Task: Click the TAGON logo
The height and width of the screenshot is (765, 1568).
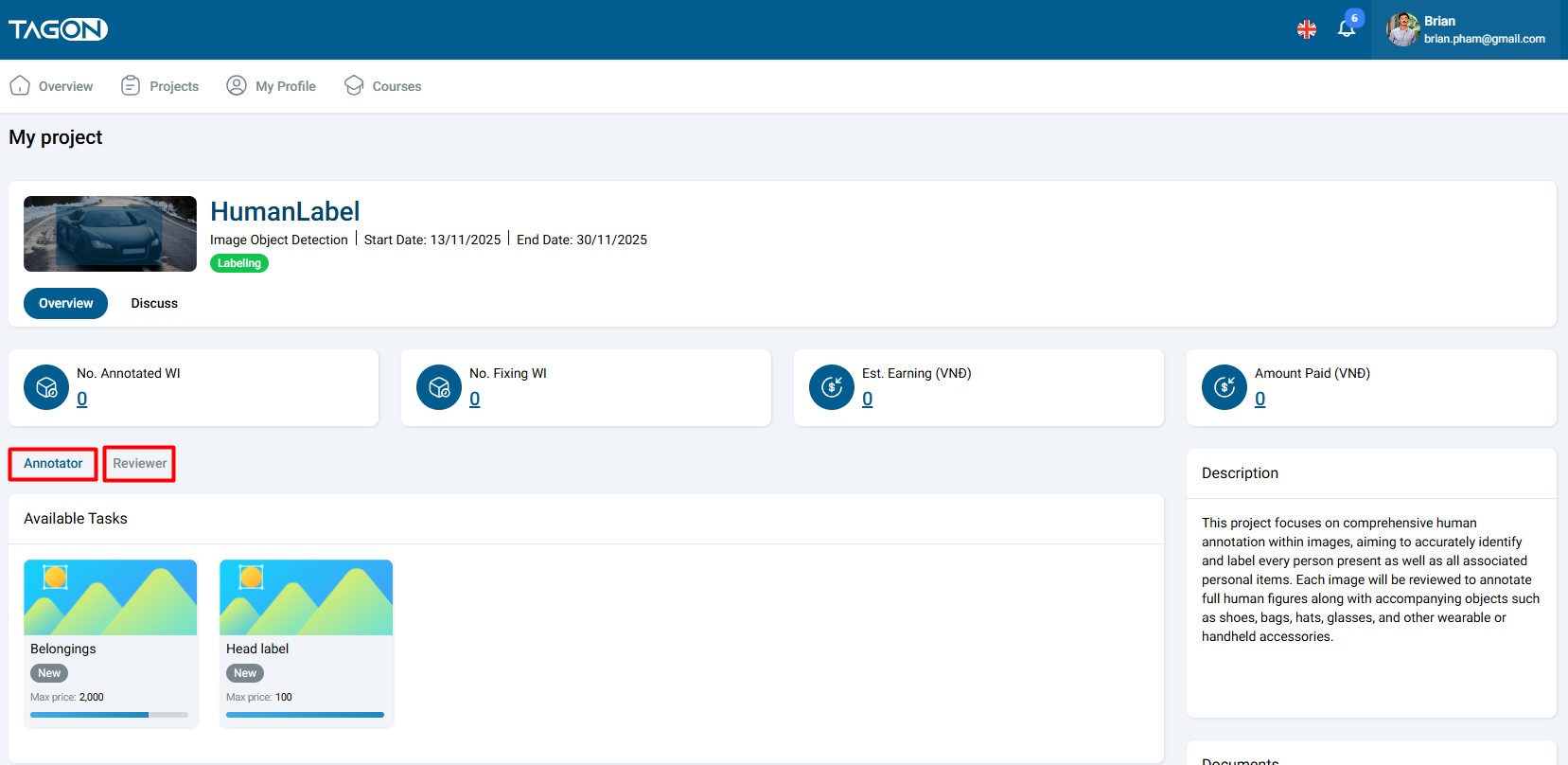Action: tap(58, 29)
